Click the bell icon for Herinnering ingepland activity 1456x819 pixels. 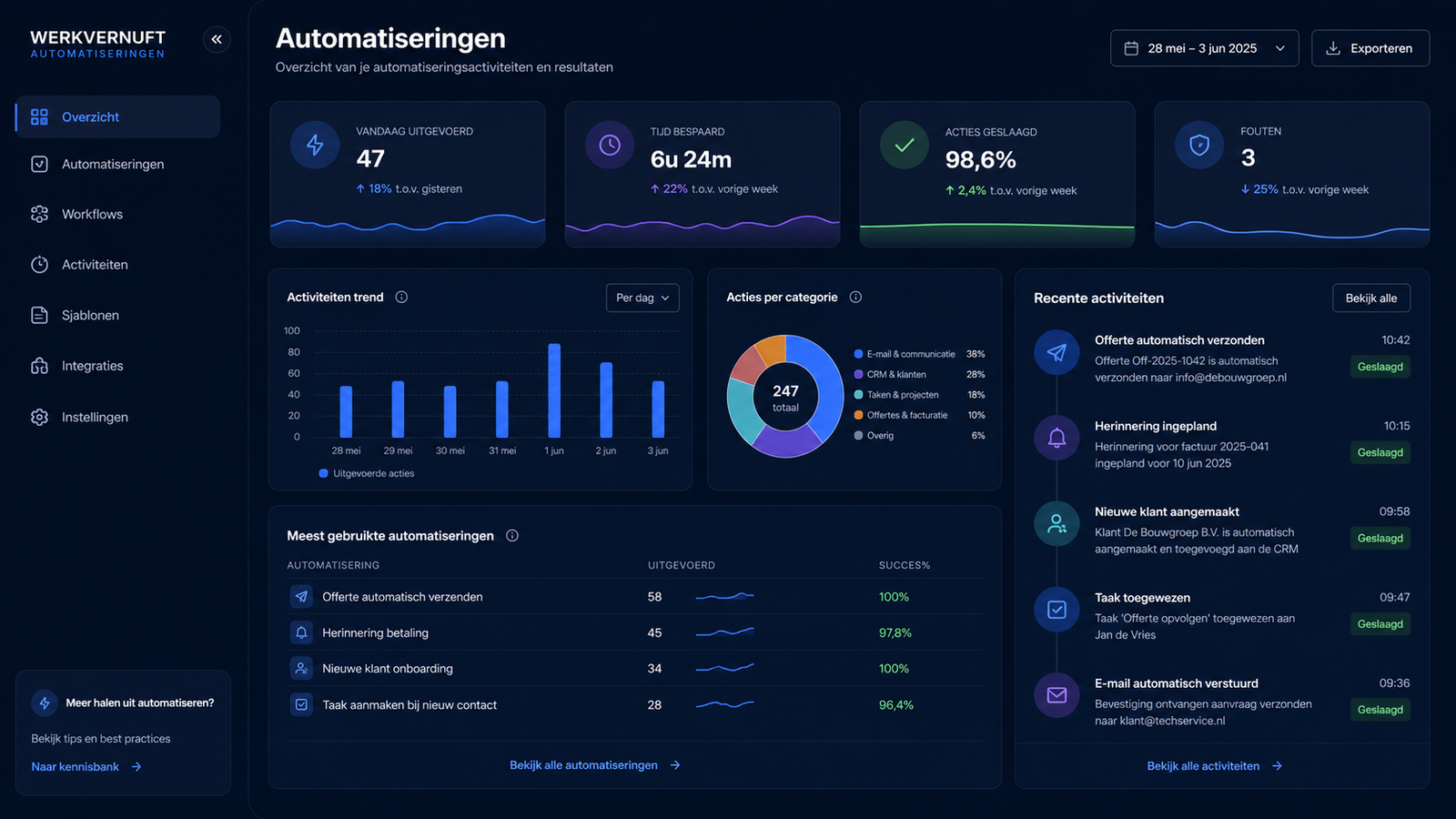1057,438
